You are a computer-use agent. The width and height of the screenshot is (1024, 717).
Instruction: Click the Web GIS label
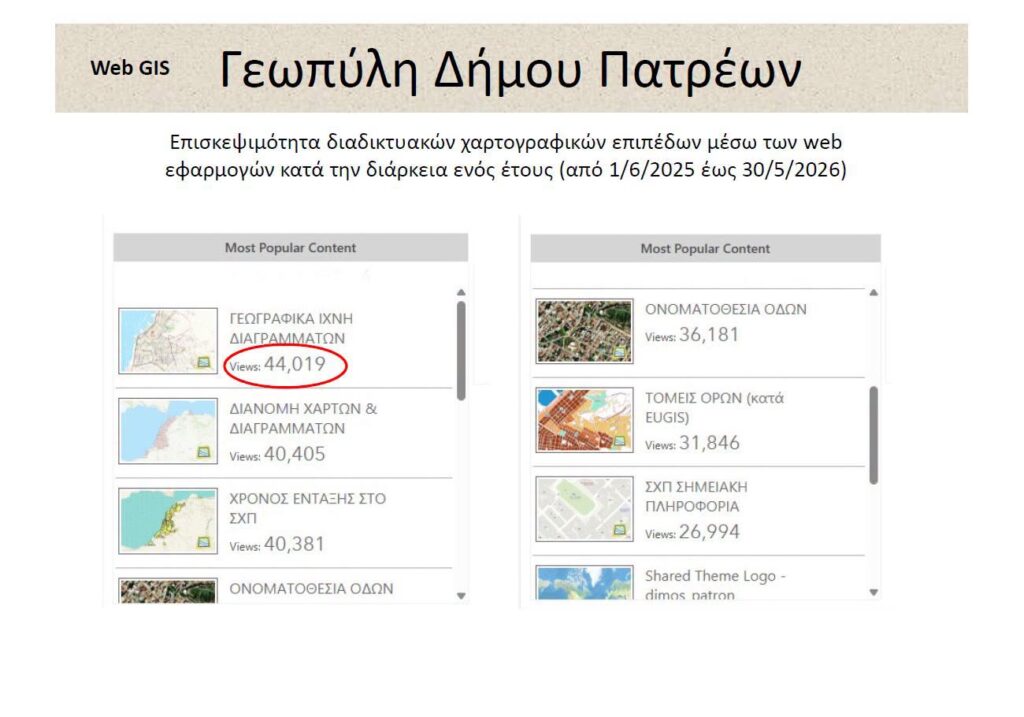click(x=130, y=68)
